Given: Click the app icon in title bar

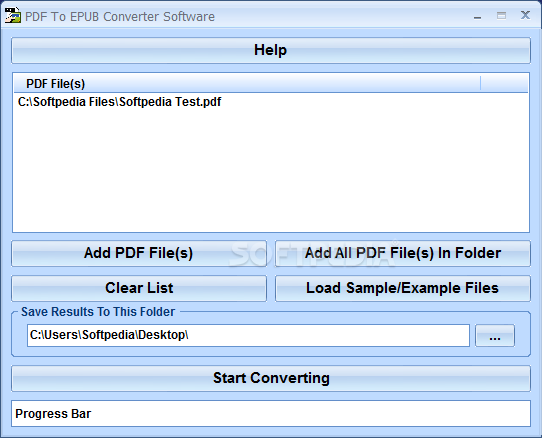Looking at the screenshot, I should pos(13,16).
